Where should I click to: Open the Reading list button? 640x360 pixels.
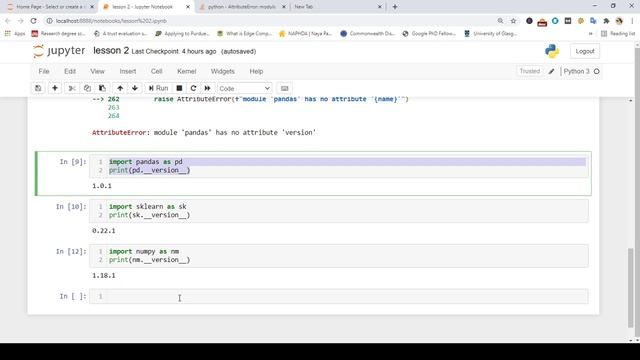[x=618, y=34]
